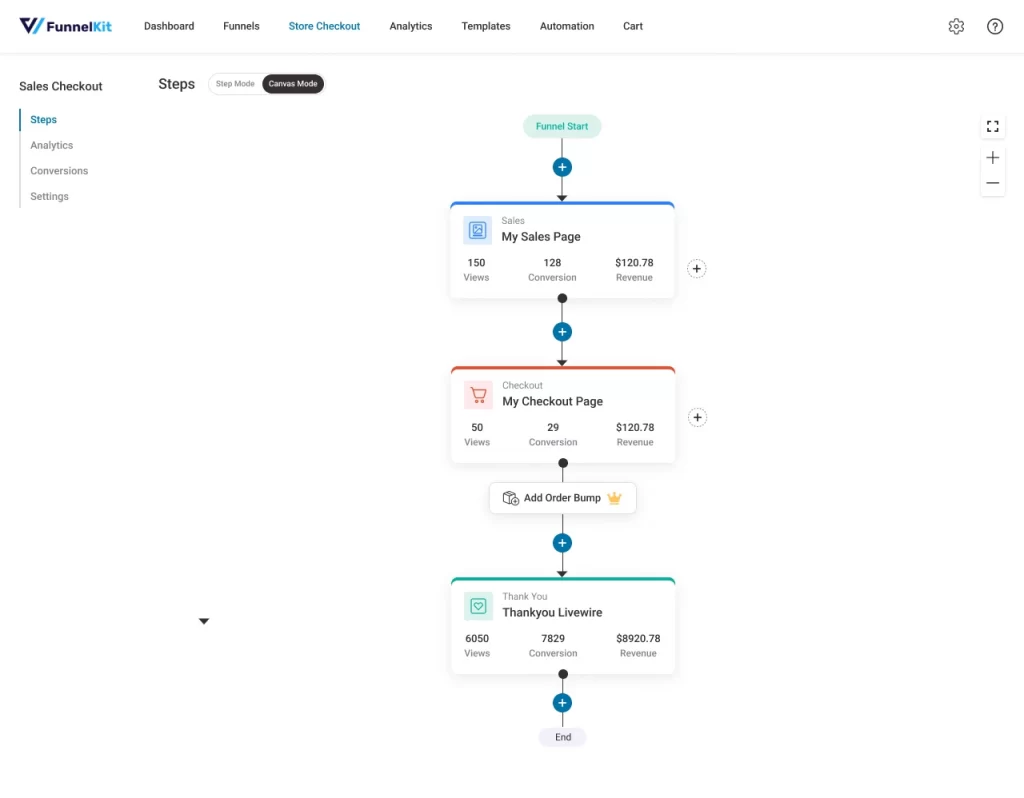Select Canvas Mode toggle

293,84
